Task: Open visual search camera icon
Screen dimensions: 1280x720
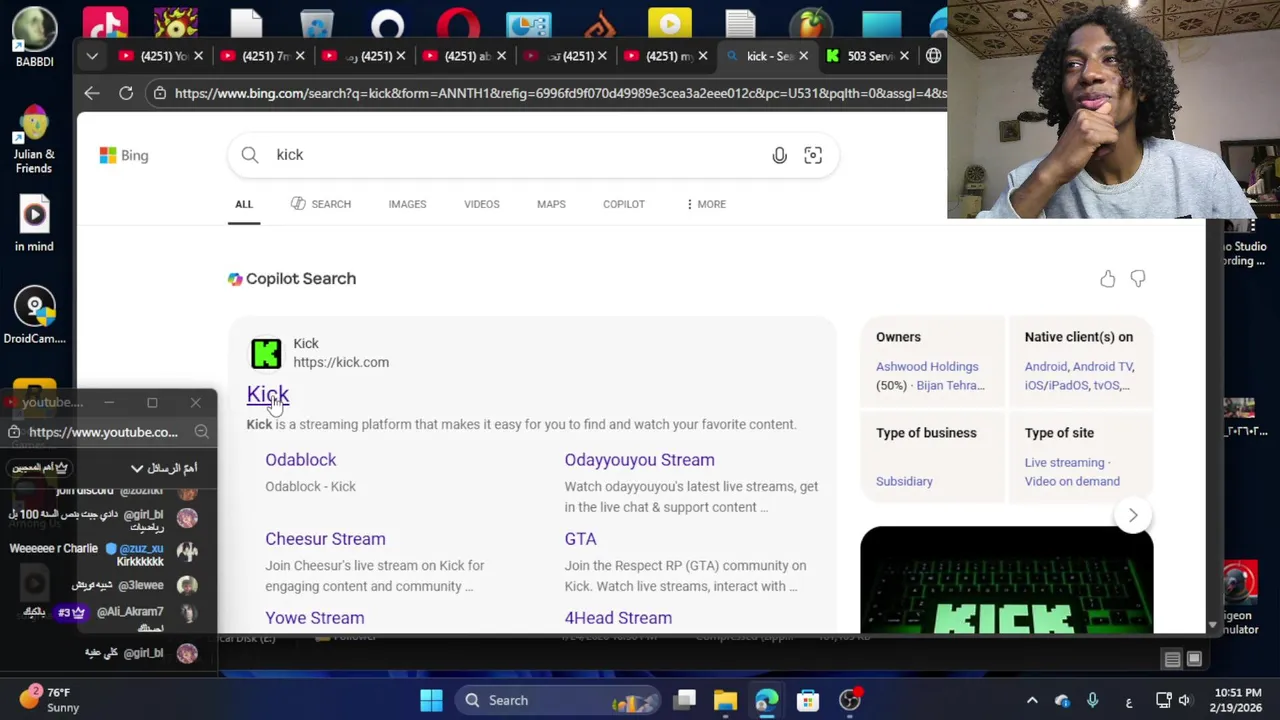Action: 813,155
